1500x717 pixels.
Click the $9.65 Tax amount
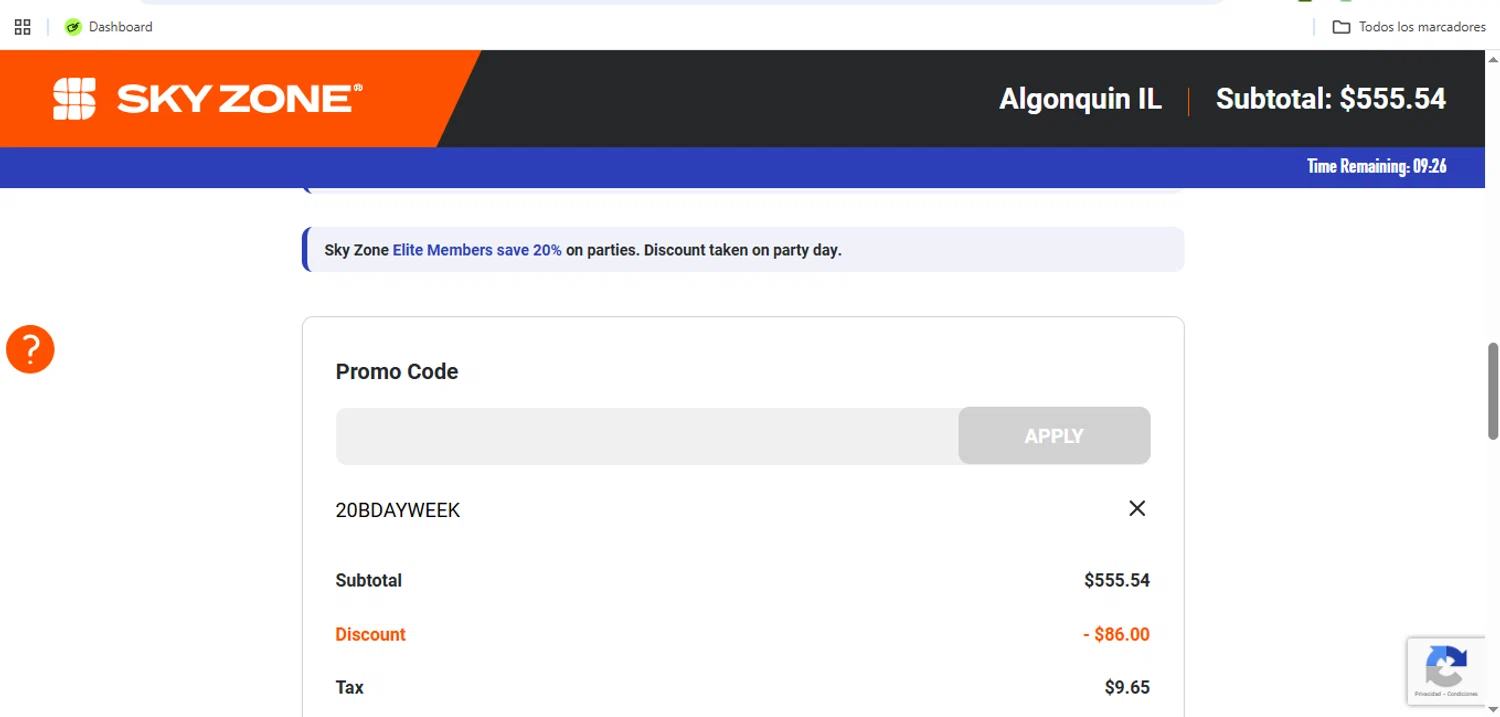(x=1127, y=688)
